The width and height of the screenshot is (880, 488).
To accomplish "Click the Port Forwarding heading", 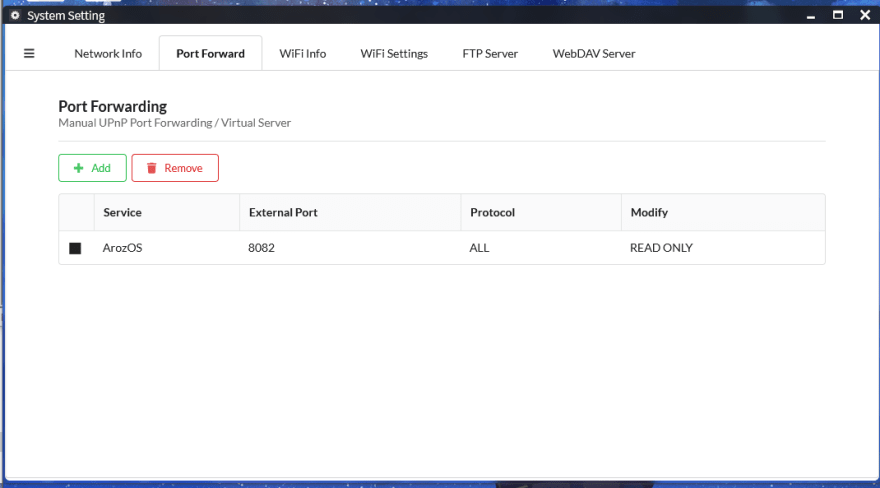I will (113, 106).
